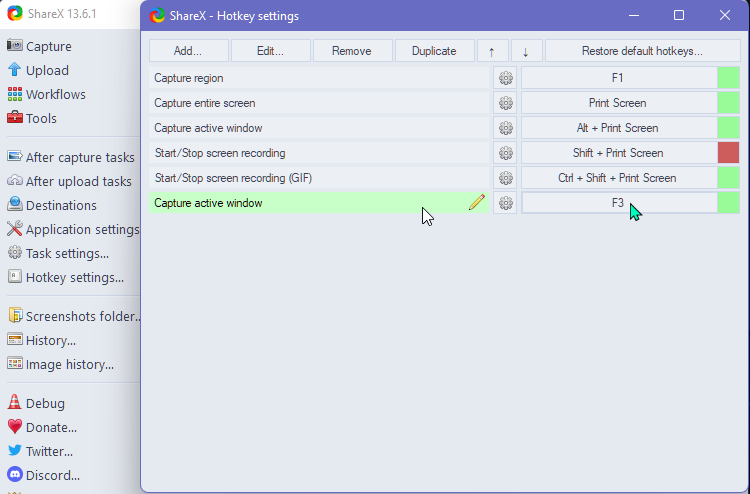This screenshot has height=494, width=750.
Task: Open gear settings for the F3 row
Action: pyautogui.click(x=505, y=203)
